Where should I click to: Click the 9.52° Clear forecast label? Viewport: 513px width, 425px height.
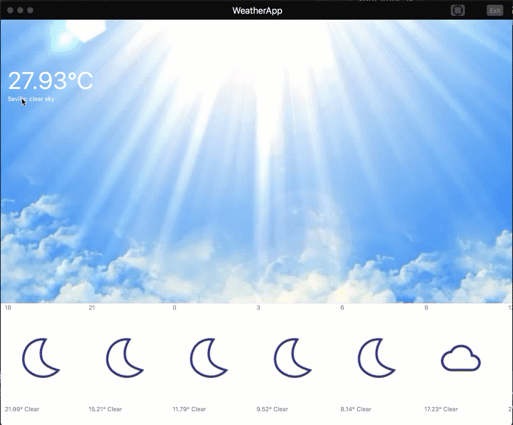coord(272,409)
